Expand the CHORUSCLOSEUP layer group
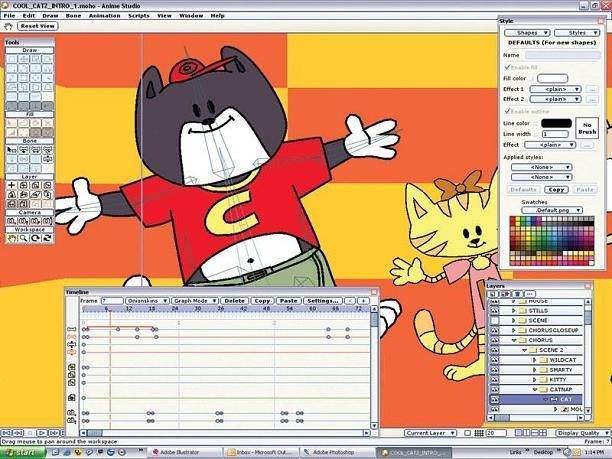The height and width of the screenshot is (459, 612). [514, 330]
